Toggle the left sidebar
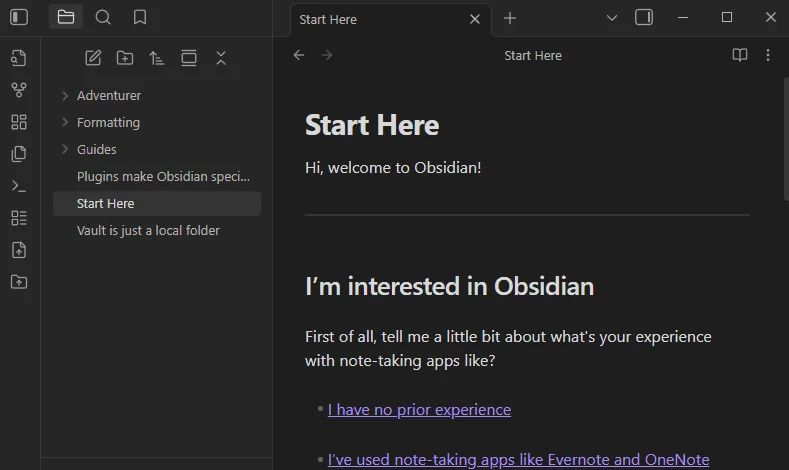This screenshot has width=789, height=470. tap(19, 17)
